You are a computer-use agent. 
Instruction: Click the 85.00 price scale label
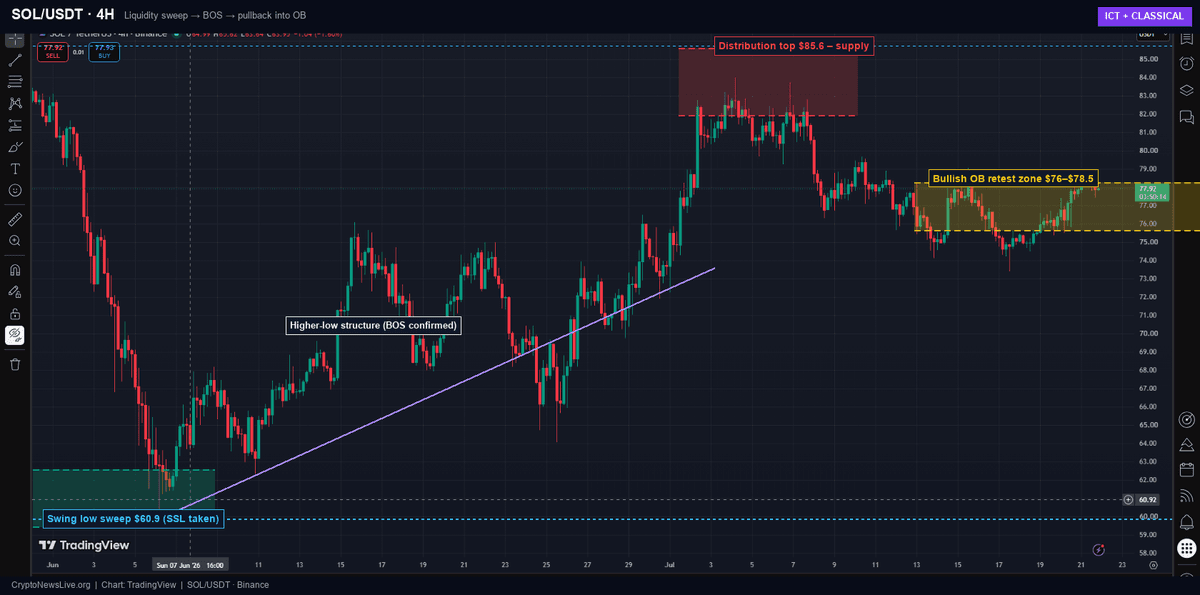pyautogui.click(x=1147, y=58)
